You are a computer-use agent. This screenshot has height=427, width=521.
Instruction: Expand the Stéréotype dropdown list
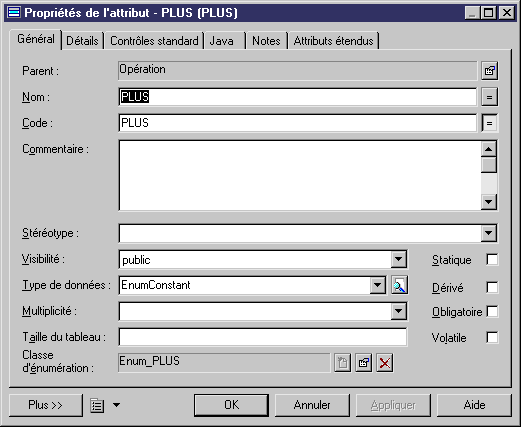[489, 233]
